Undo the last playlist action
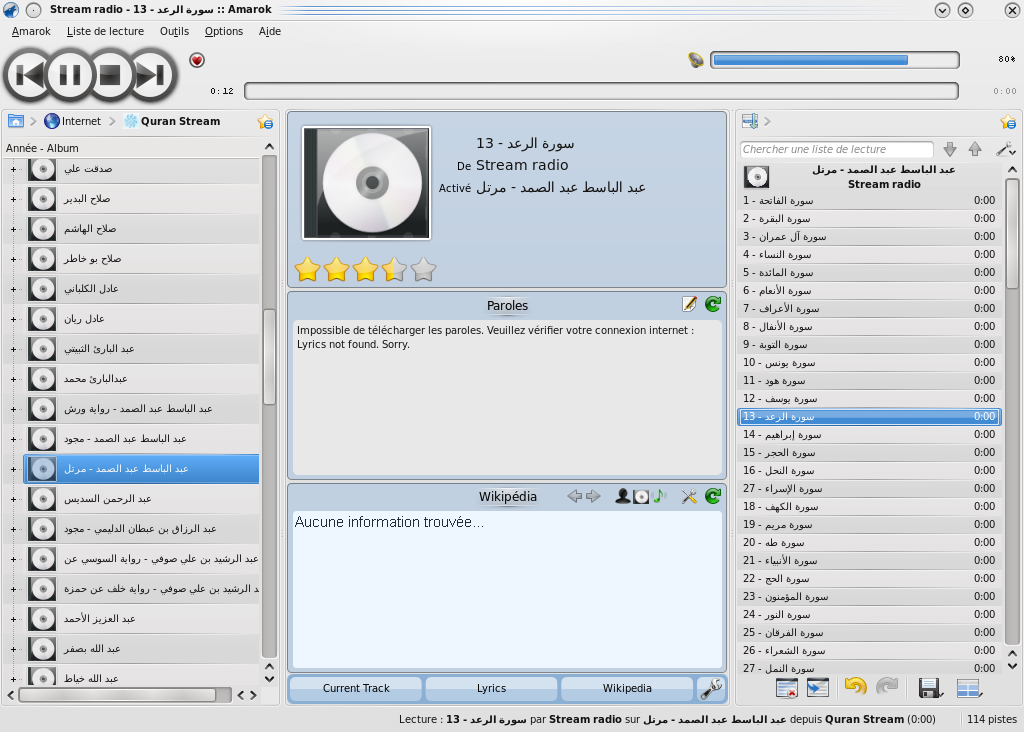The height and width of the screenshot is (732, 1024). click(856, 686)
